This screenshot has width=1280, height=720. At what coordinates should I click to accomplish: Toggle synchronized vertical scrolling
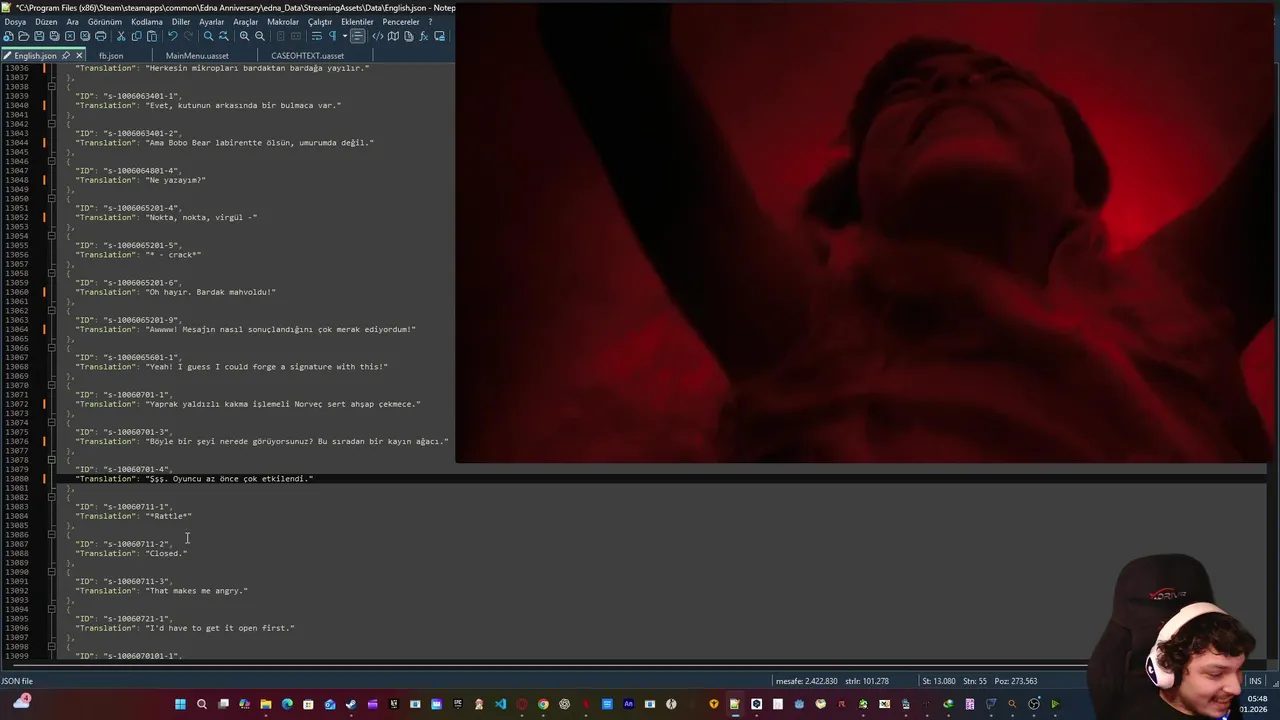tap(280, 36)
